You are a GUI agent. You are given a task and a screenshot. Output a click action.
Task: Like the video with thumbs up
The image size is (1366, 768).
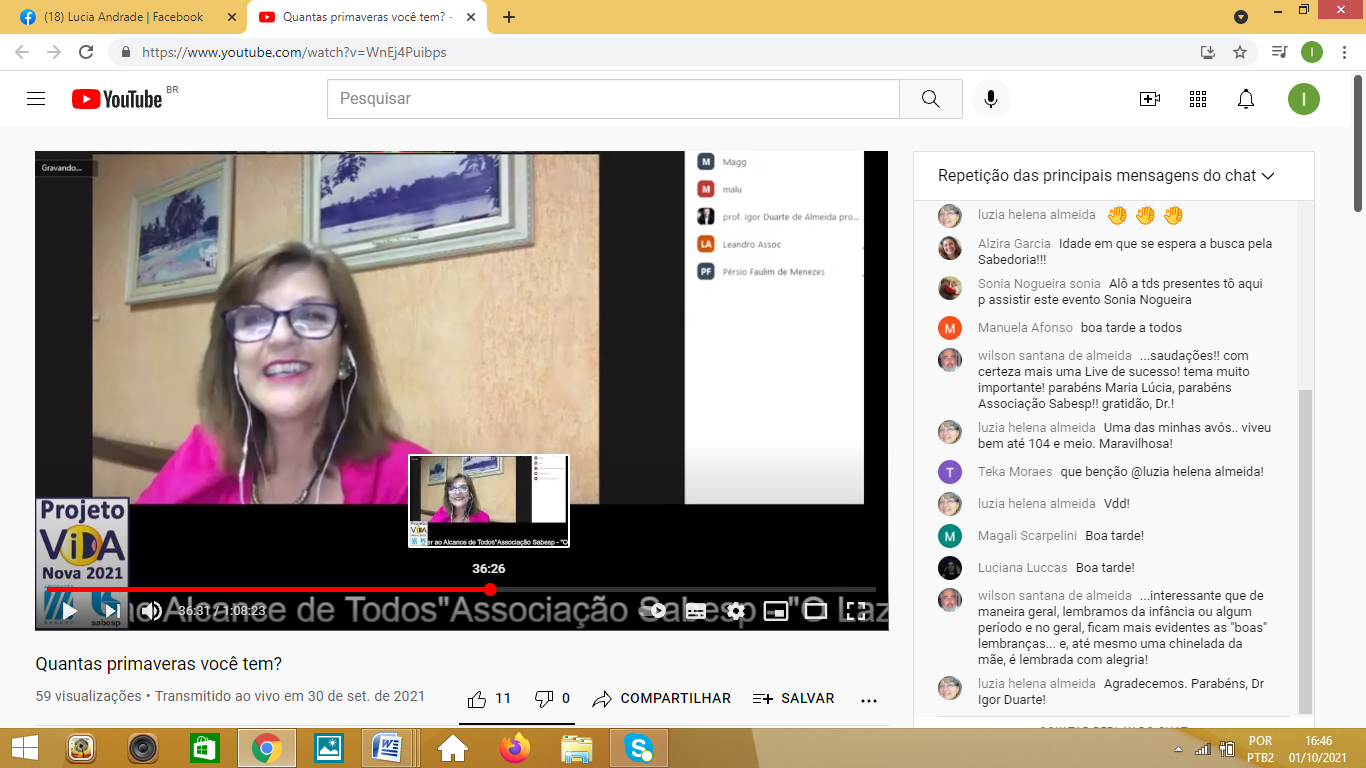(x=489, y=698)
